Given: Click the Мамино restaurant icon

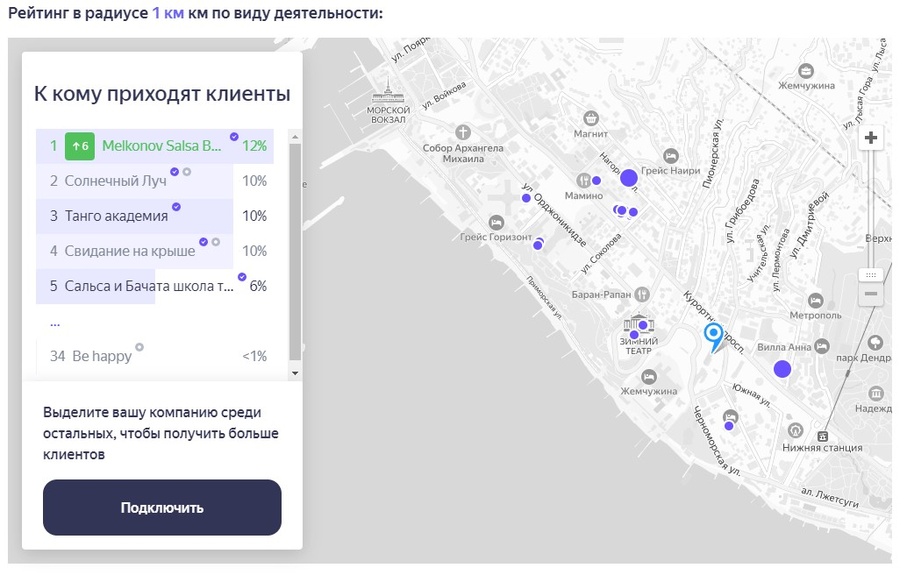Looking at the screenshot, I should (584, 181).
